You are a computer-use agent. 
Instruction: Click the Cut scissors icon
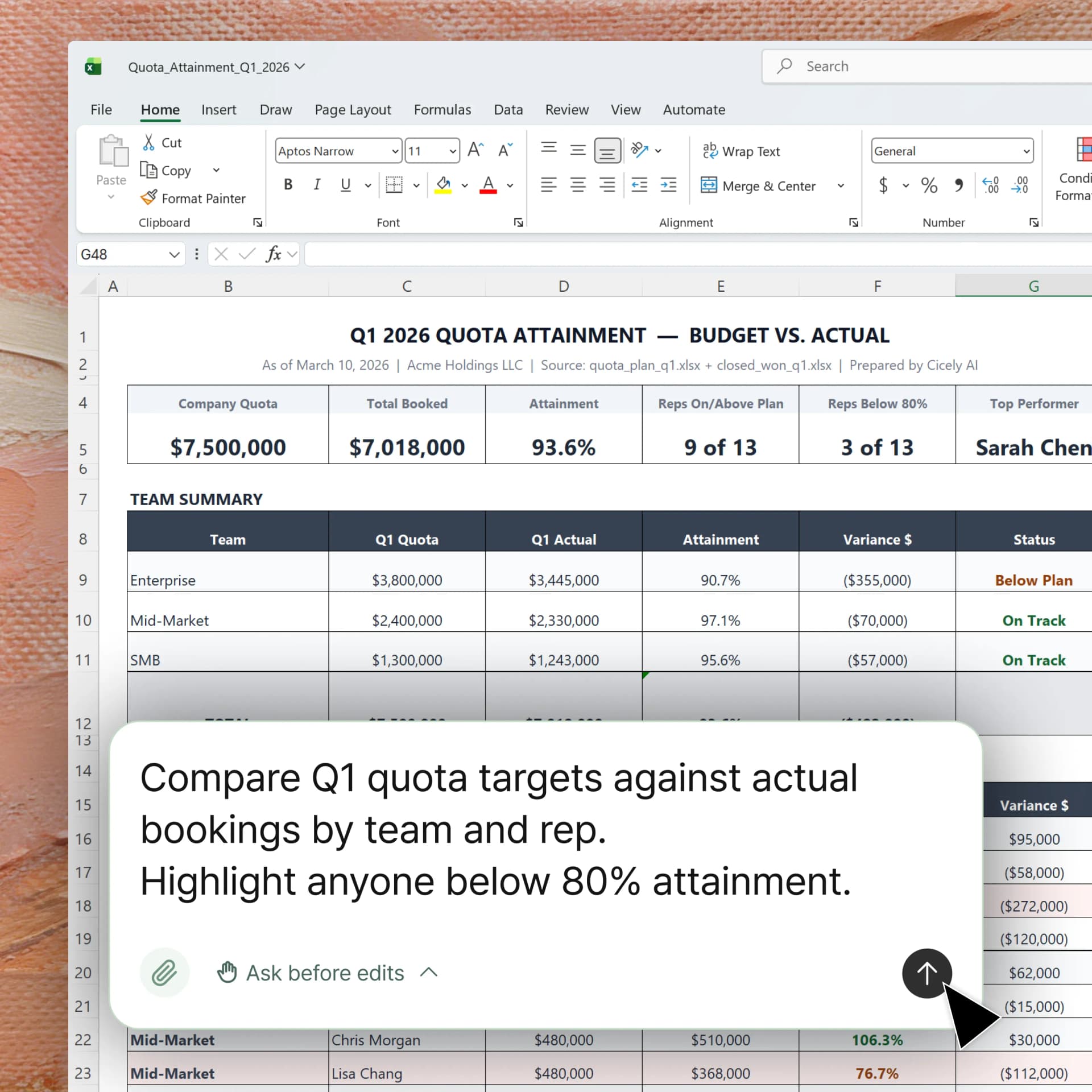point(148,142)
